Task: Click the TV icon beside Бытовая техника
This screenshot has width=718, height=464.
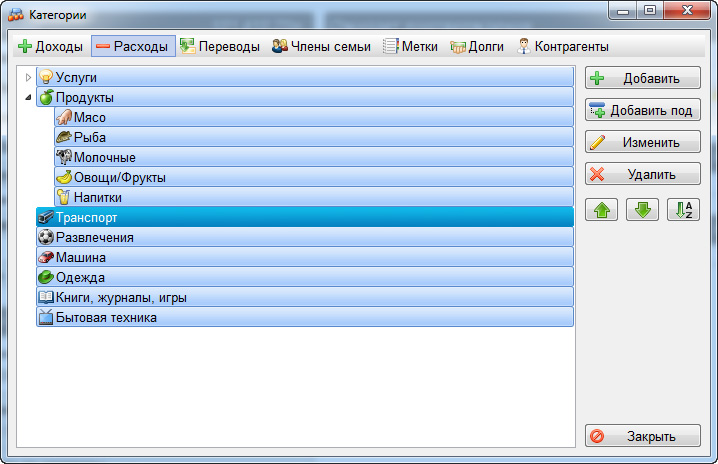Action: point(45,317)
